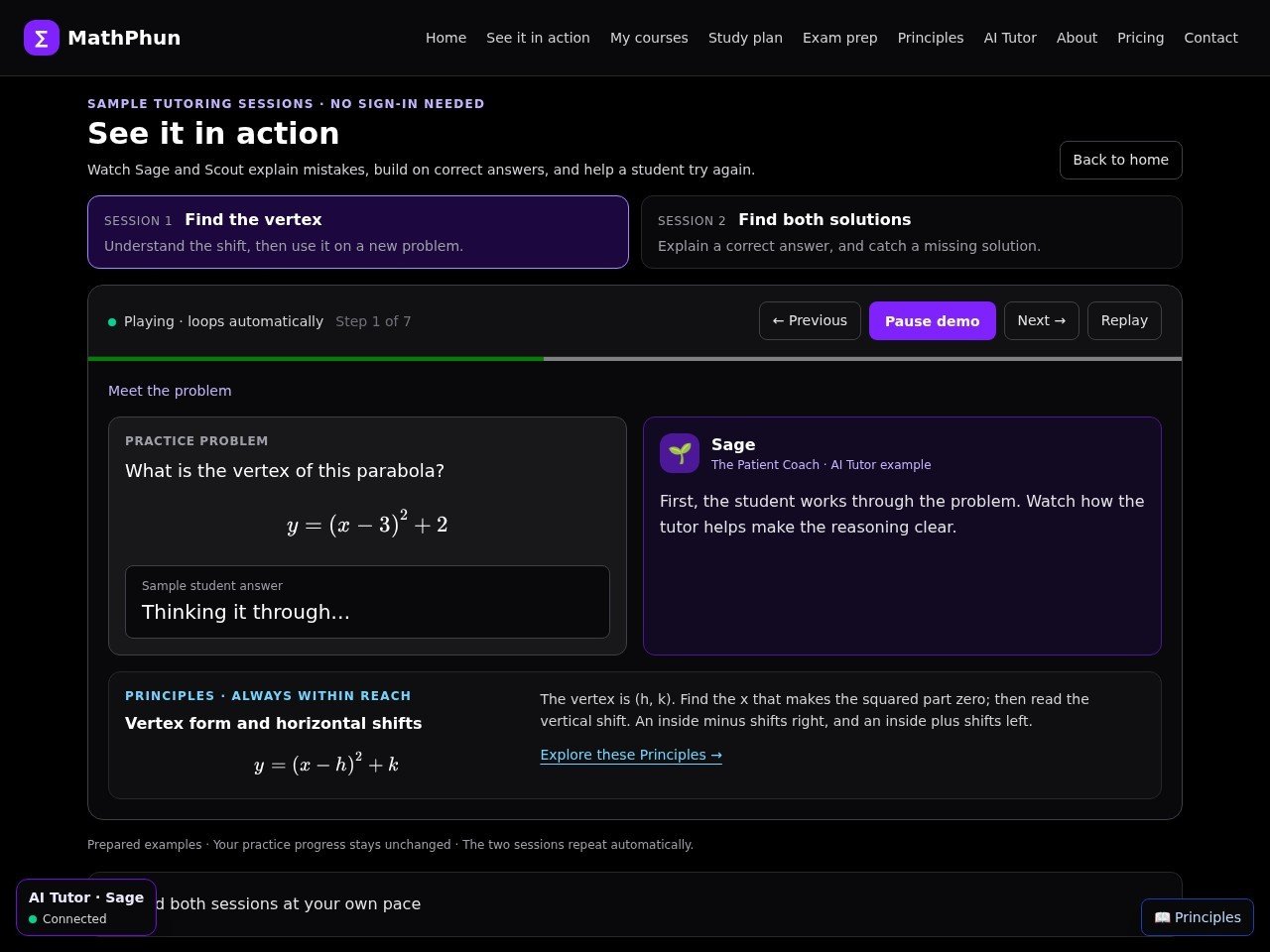Open AI Tutor in the top navigation

(1010, 38)
